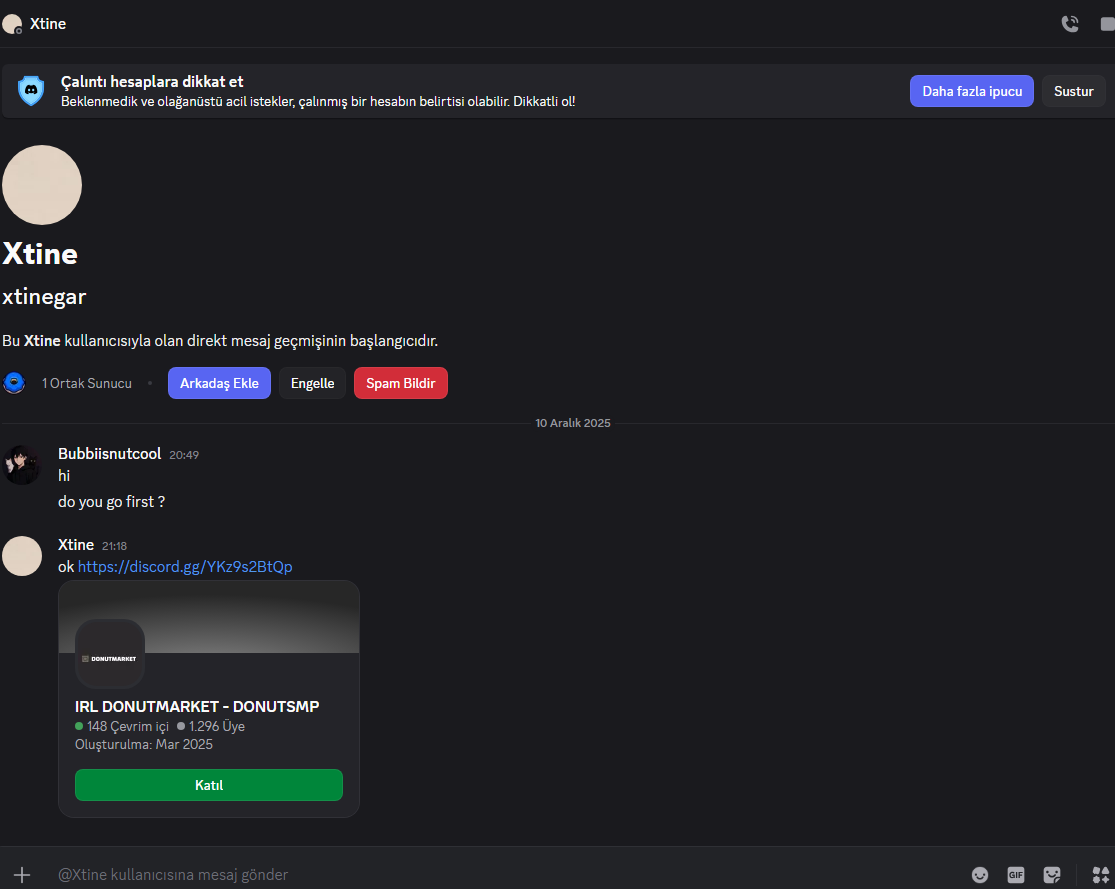Open the emoji picker
The width and height of the screenshot is (1115, 889).
pyautogui.click(x=980, y=875)
